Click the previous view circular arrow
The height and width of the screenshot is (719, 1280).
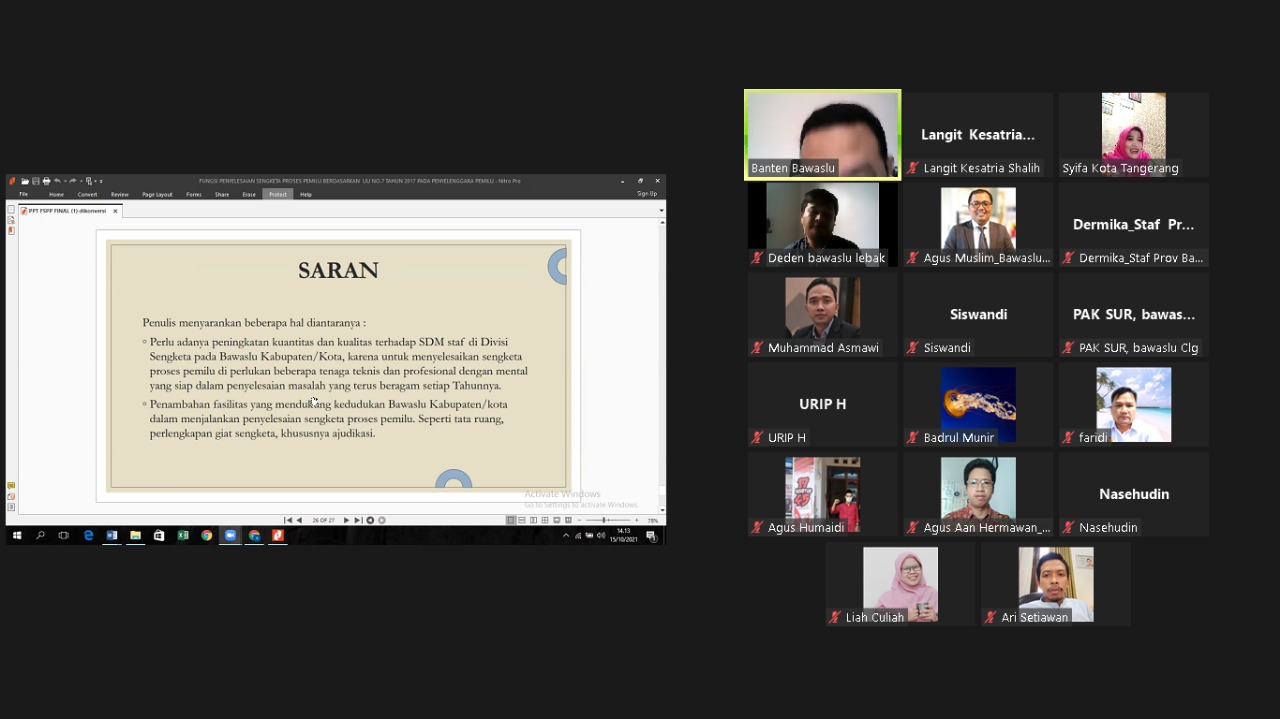370,520
